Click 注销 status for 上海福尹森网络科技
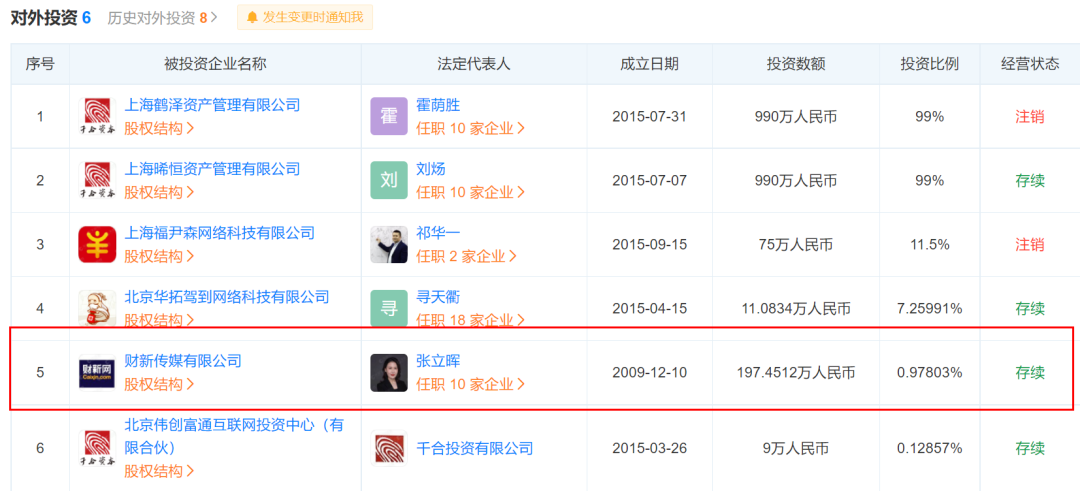 [x=1030, y=244]
